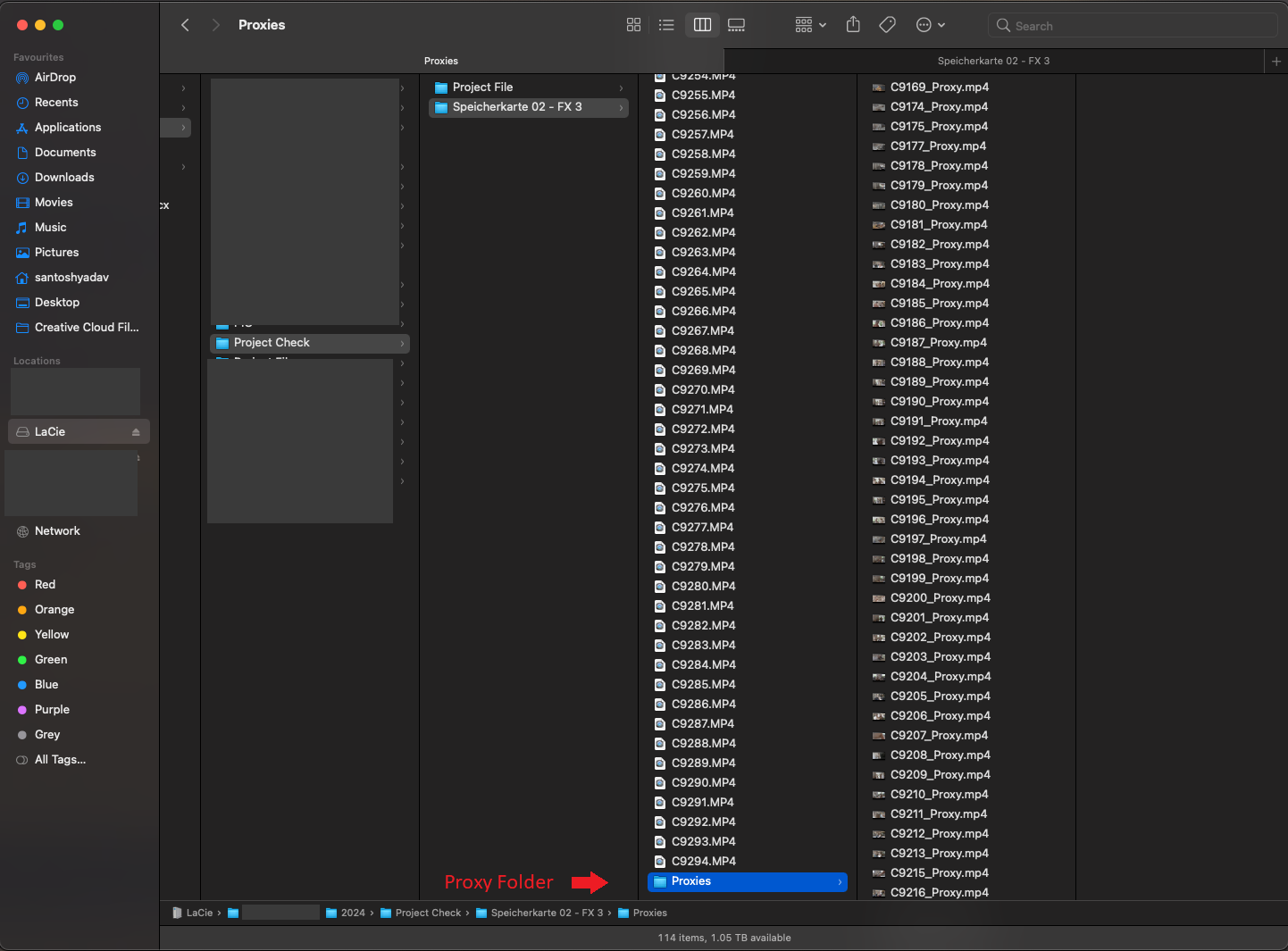The width and height of the screenshot is (1288, 951).
Task: Select the Project File folder
Action: point(529,88)
